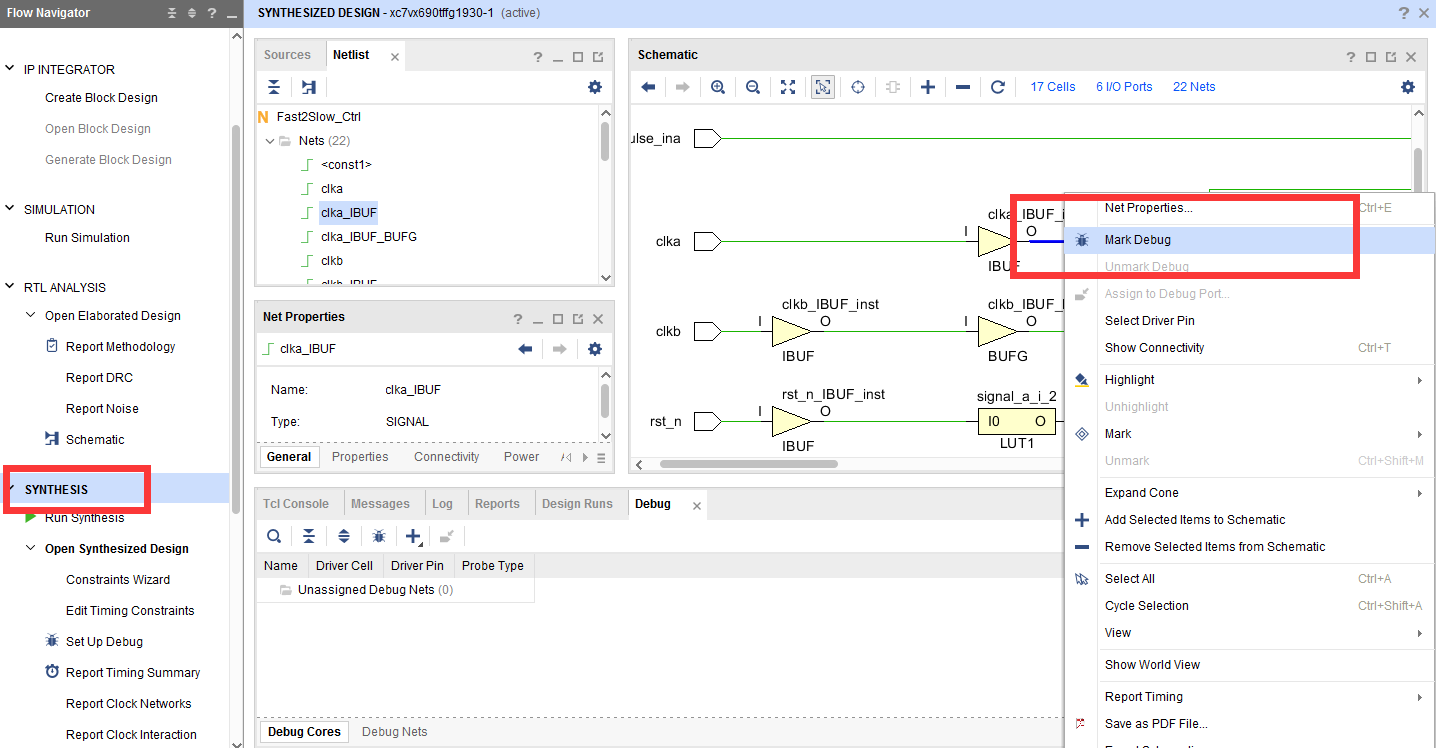
Task: Collapse the IP INTEGRATOR section
Action: (x=11, y=69)
